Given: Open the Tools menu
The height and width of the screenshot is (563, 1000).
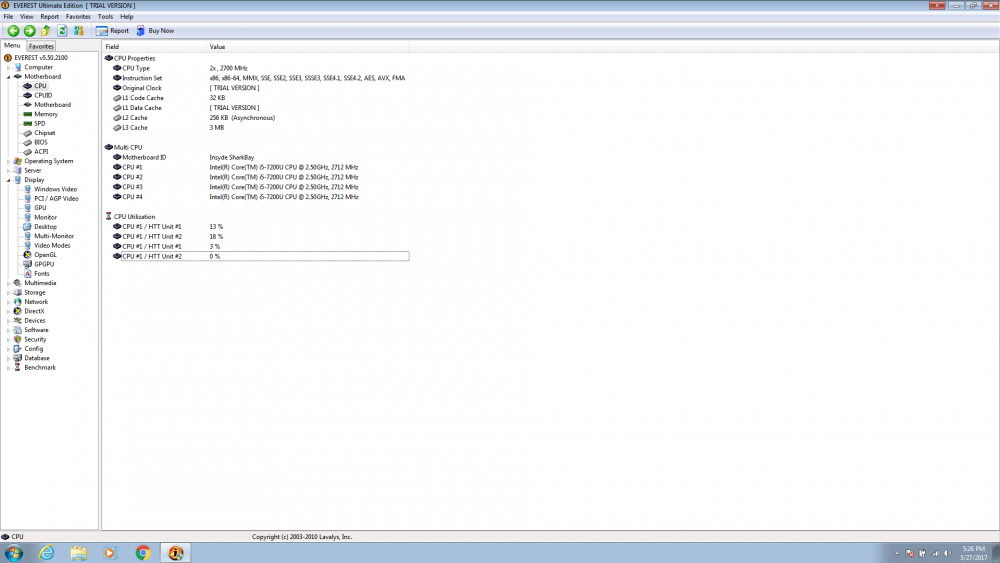Looking at the screenshot, I should [105, 17].
